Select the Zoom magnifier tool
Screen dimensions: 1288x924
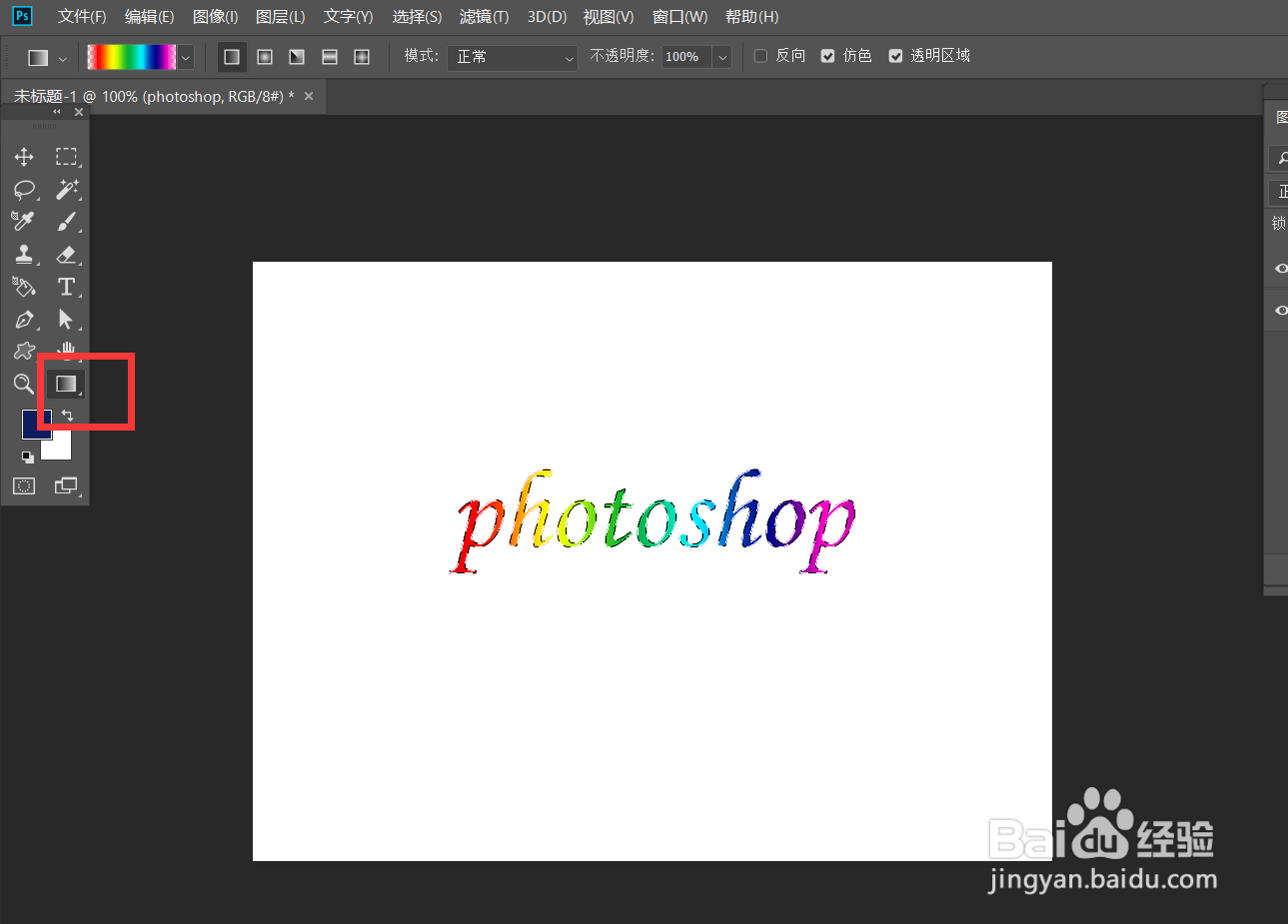point(24,384)
